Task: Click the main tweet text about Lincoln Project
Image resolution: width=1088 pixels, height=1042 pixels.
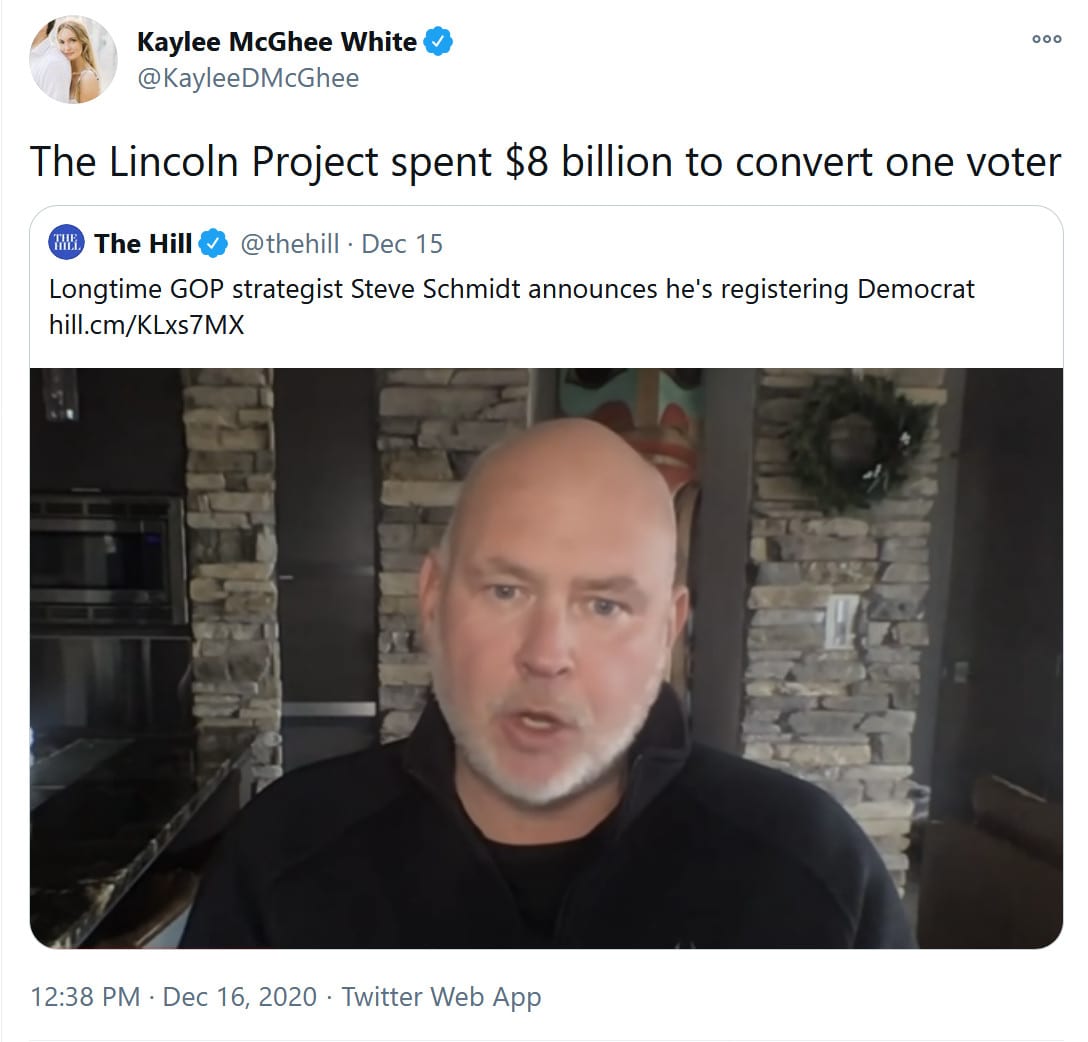Action: tap(545, 162)
